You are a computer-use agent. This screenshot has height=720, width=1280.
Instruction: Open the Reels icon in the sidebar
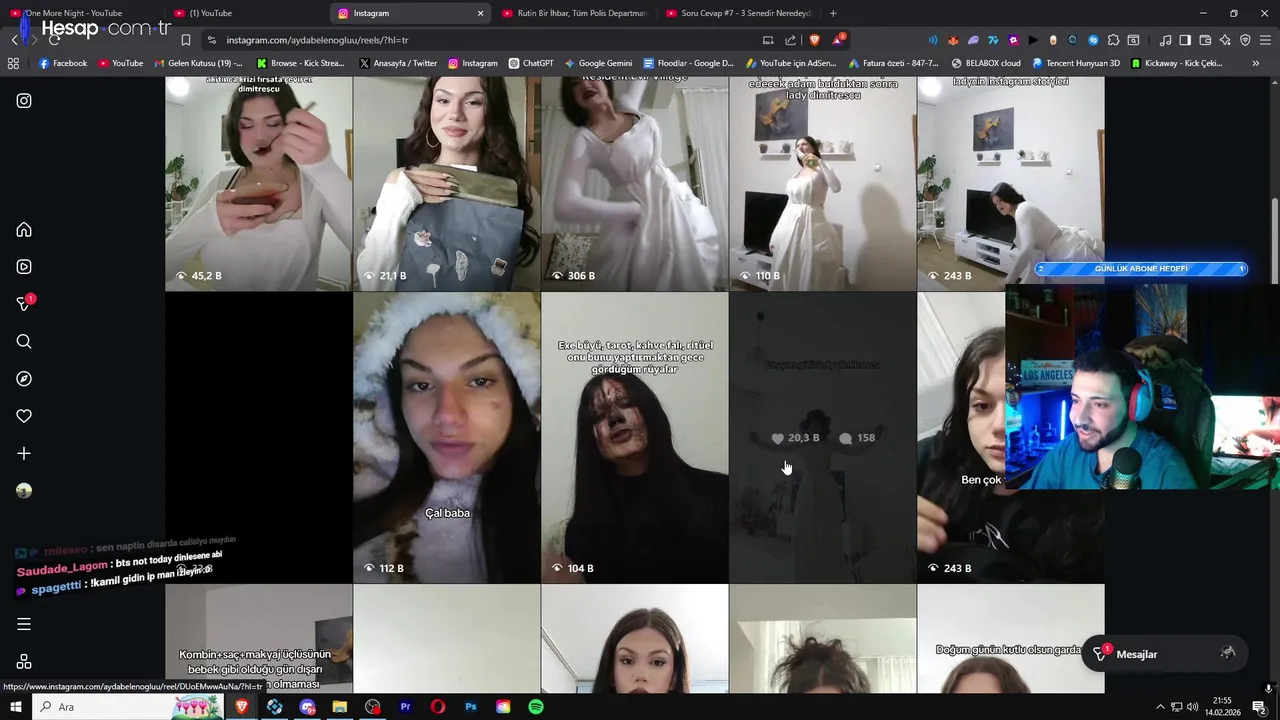point(24,267)
